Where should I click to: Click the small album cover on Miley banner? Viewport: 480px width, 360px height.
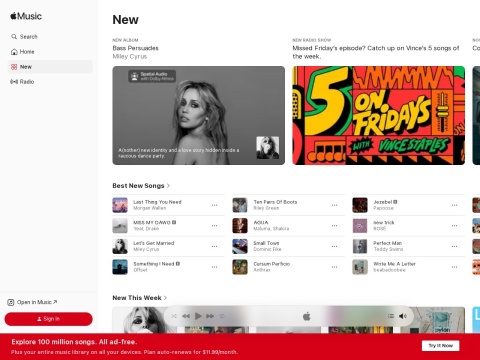268,148
